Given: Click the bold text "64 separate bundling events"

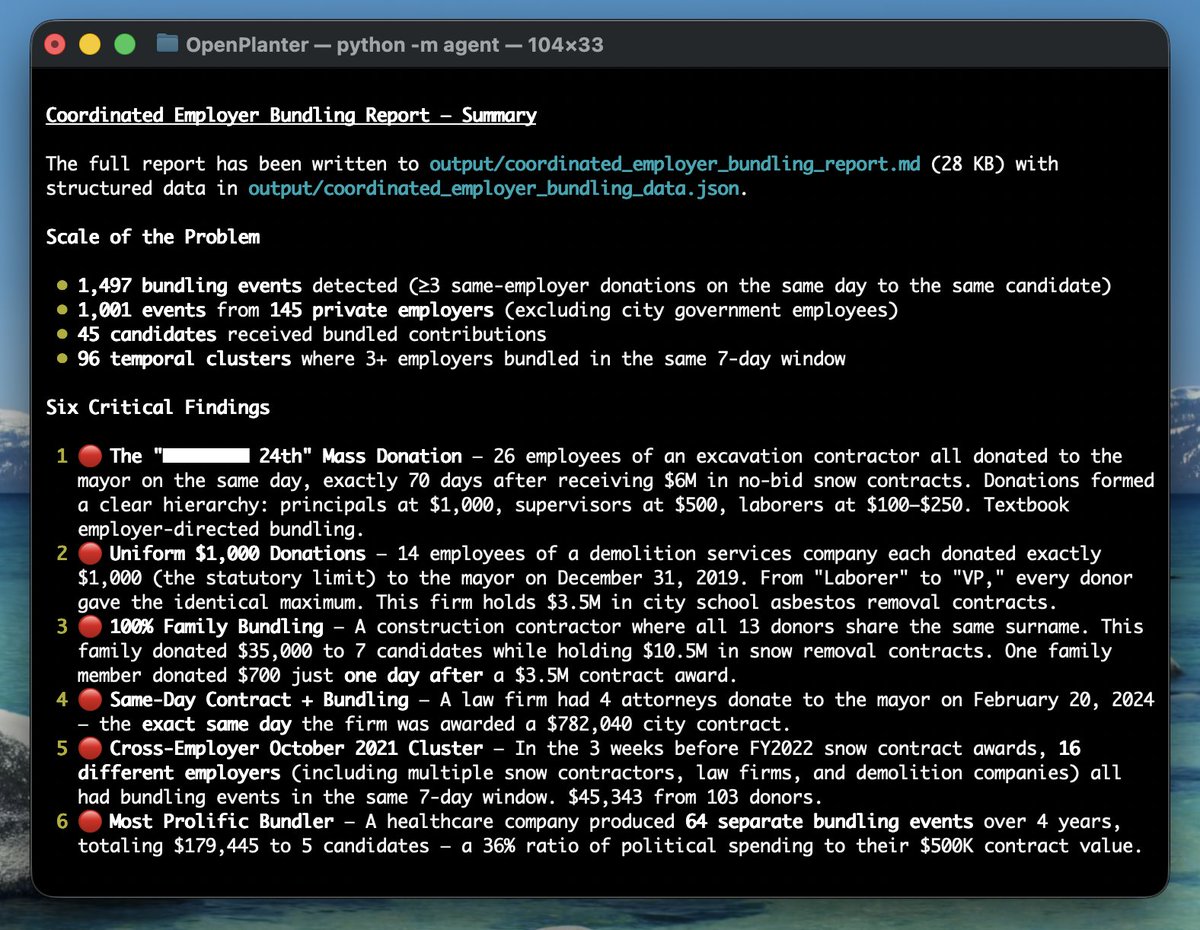Looking at the screenshot, I should click(x=829, y=821).
